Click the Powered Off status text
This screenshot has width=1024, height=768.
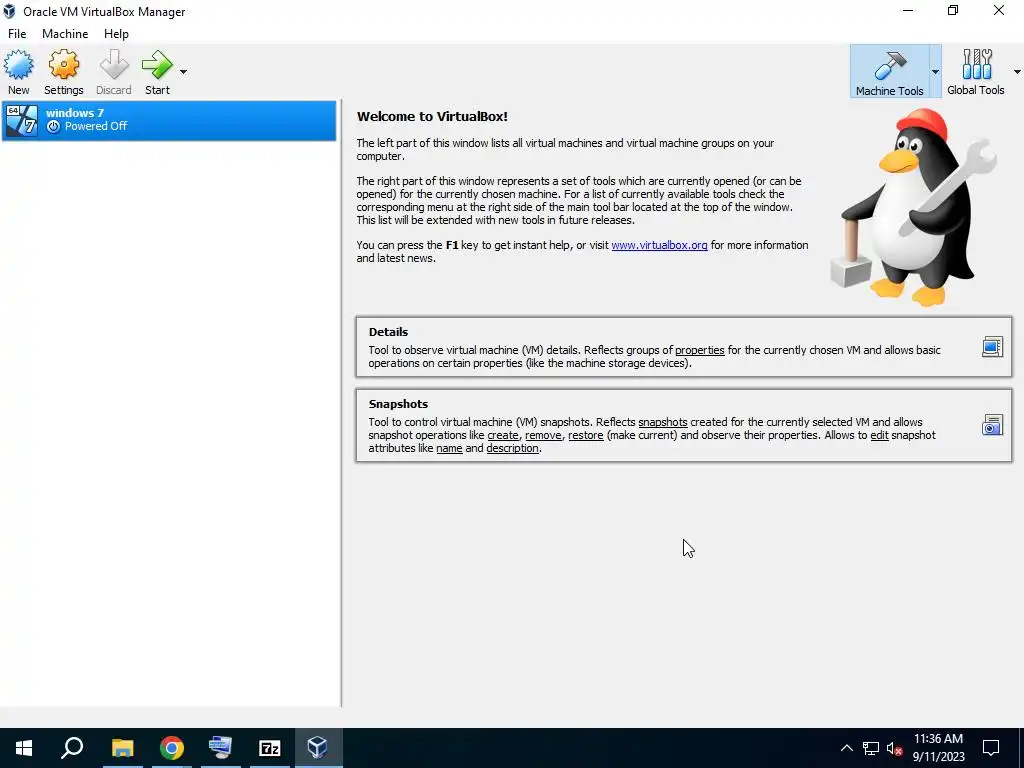pos(96,126)
